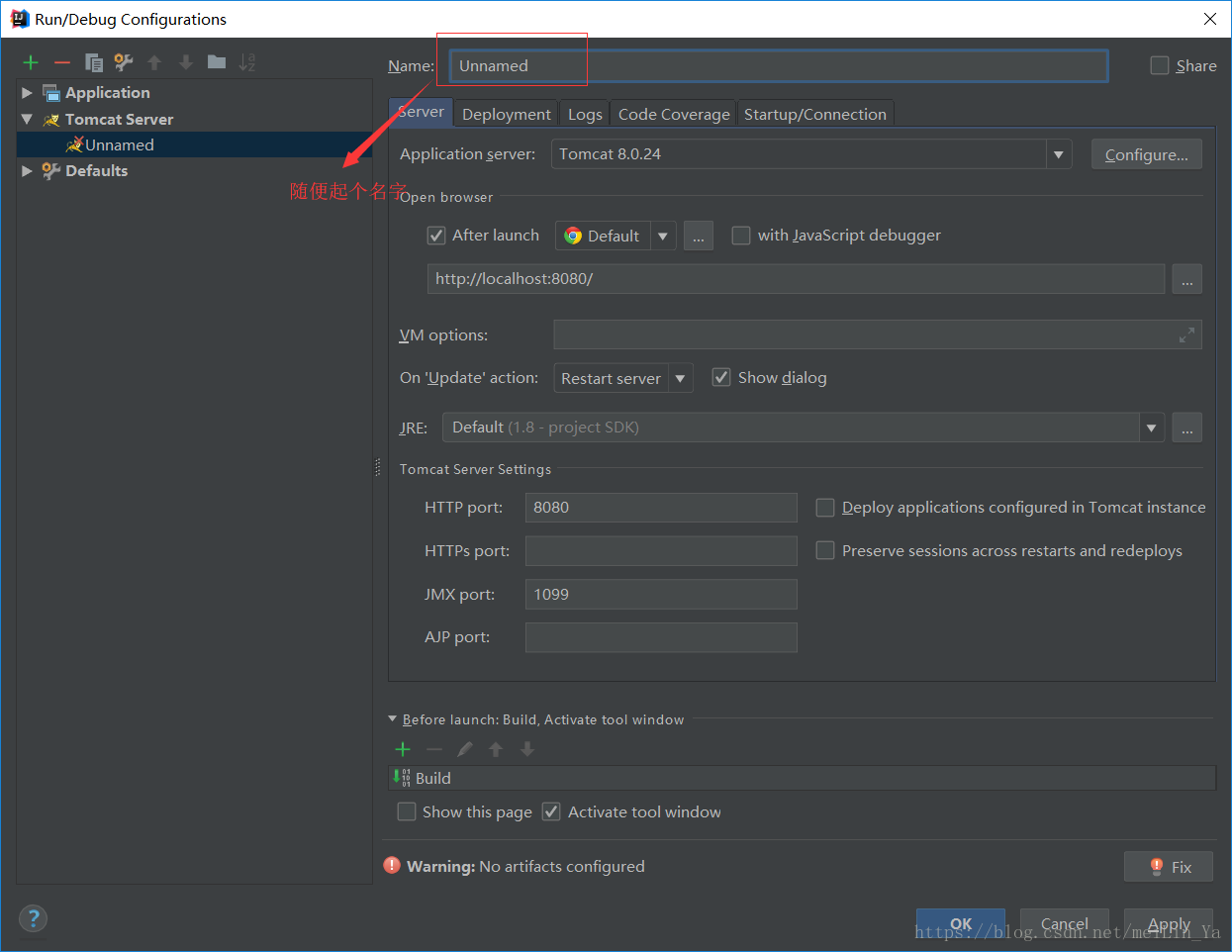Click the JMX port field
The height and width of the screenshot is (952, 1232).
pyautogui.click(x=661, y=595)
